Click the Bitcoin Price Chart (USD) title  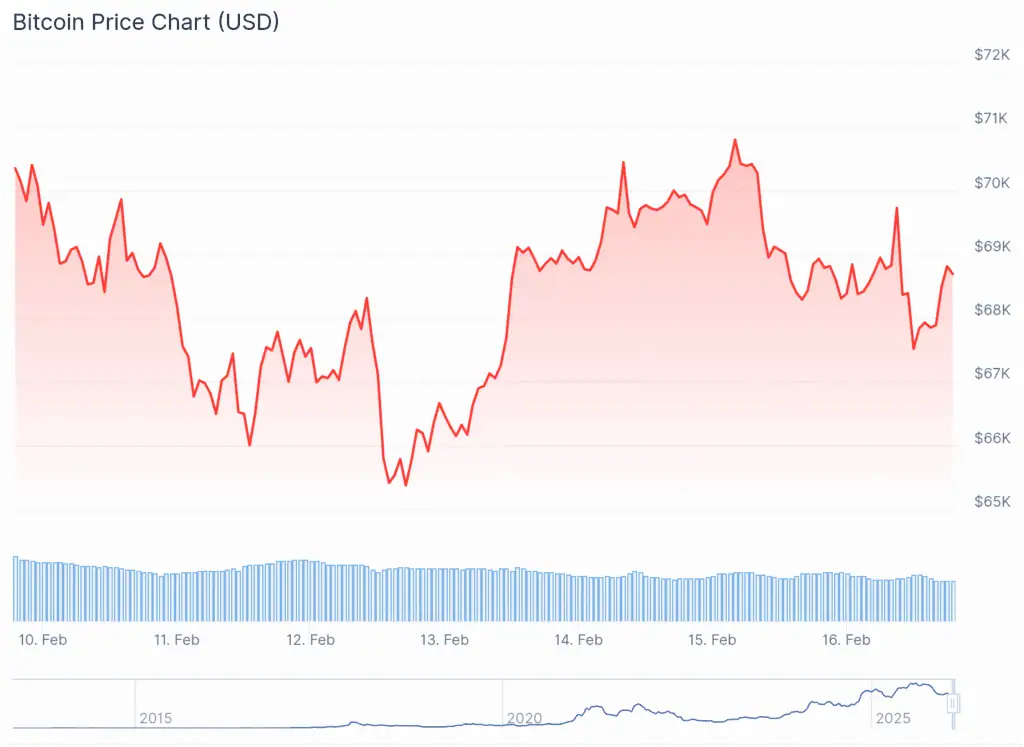[146, 22]
